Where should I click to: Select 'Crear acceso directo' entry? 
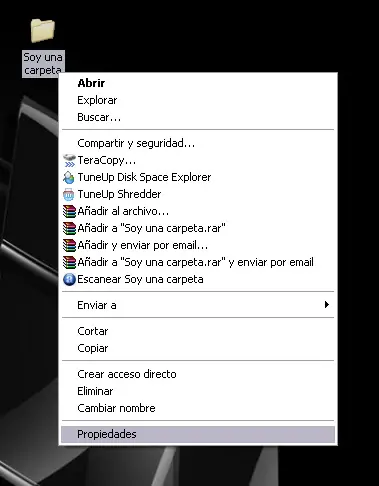[x=198, y=374]
